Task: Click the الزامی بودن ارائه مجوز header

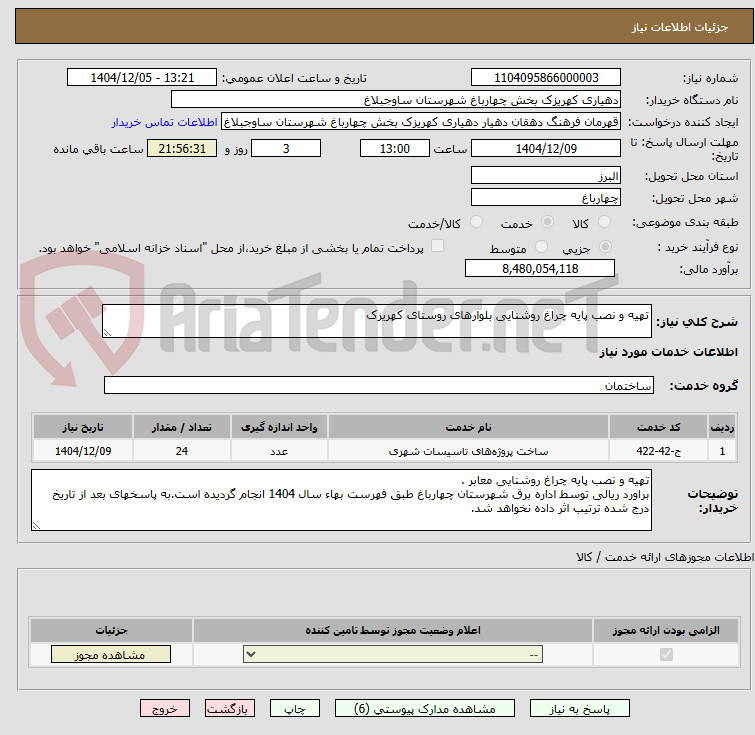Action: 666,630
